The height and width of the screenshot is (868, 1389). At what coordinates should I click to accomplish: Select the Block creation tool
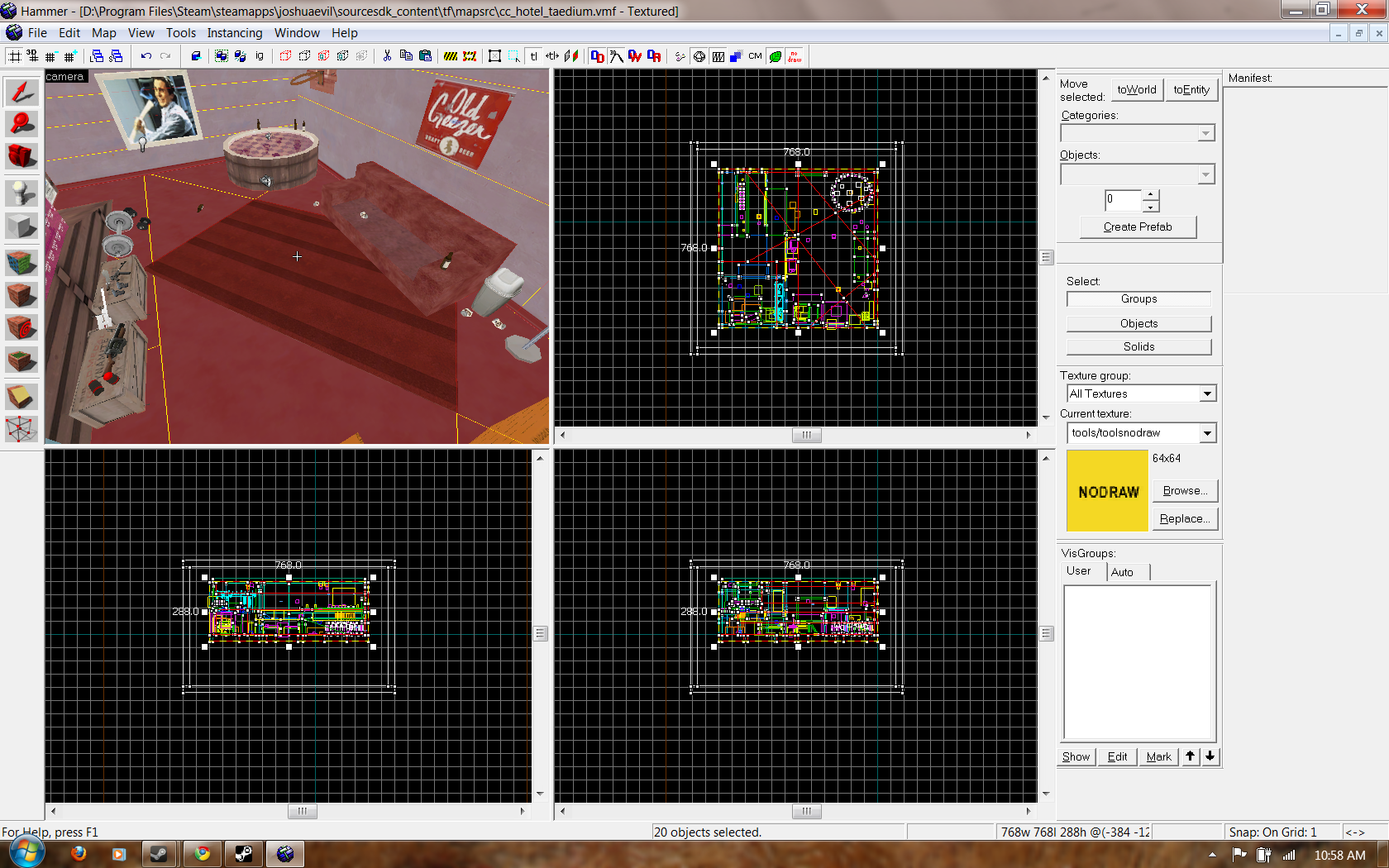[x=21, y=226]
